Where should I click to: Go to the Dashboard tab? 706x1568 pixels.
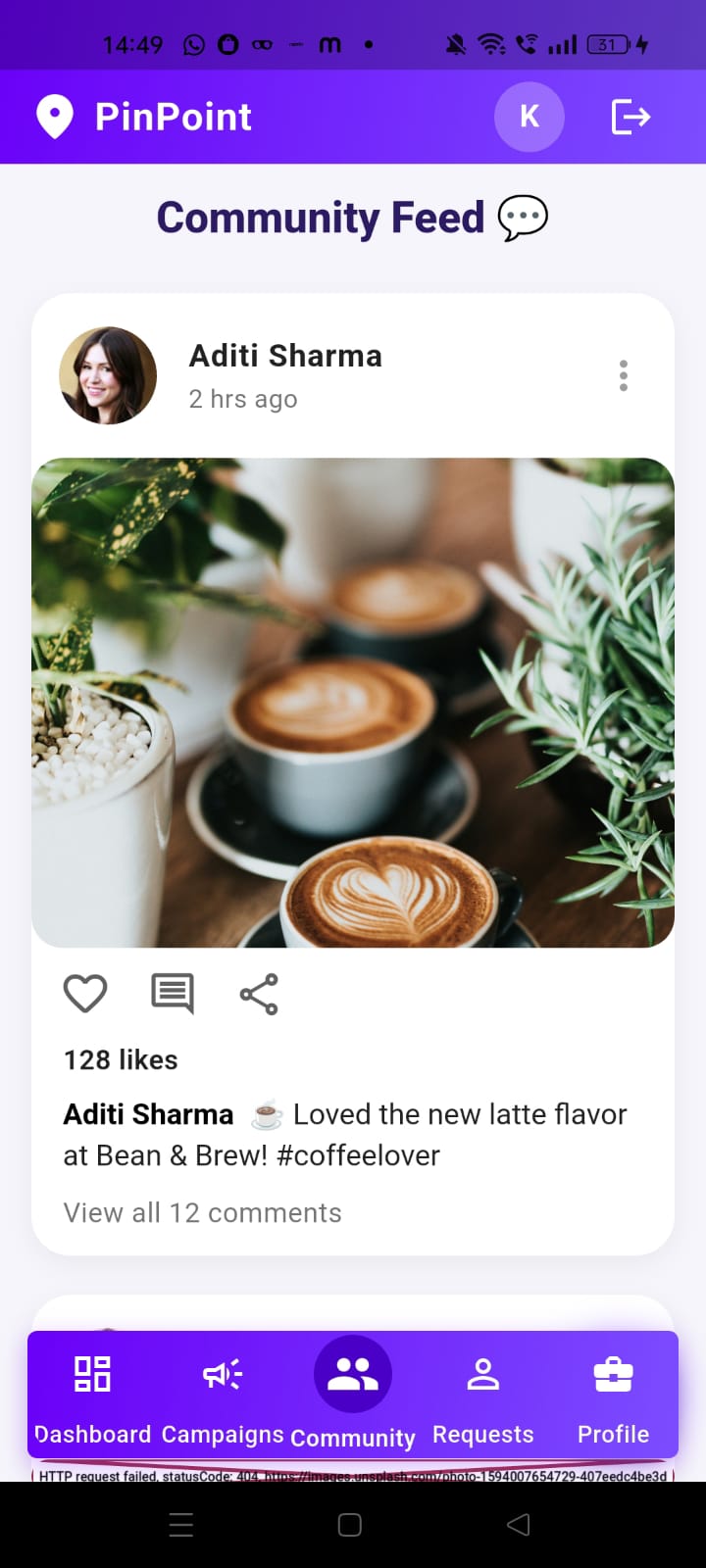click(x=93, y=1398)
